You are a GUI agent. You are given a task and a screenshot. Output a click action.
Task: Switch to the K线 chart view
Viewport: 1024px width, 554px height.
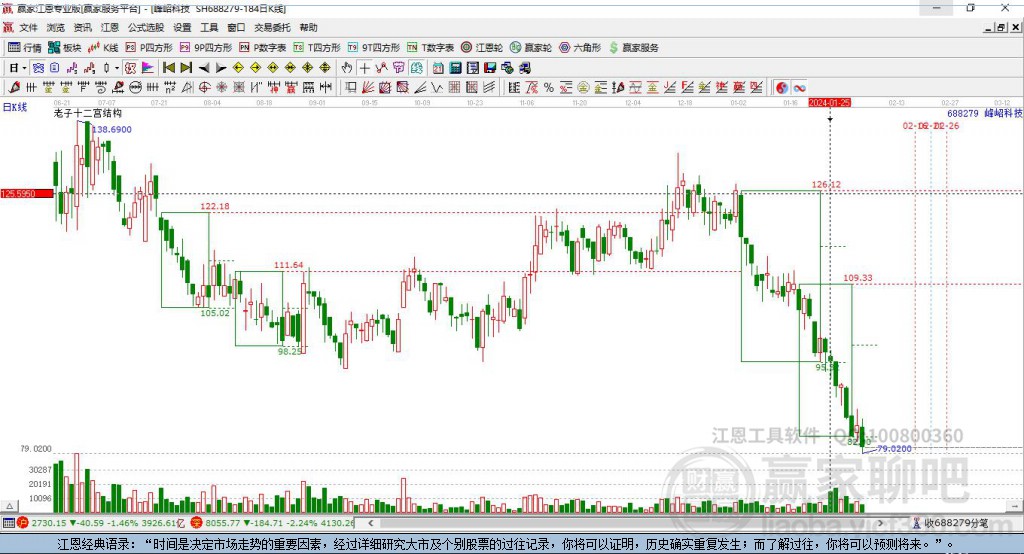[x=104, y=48]
